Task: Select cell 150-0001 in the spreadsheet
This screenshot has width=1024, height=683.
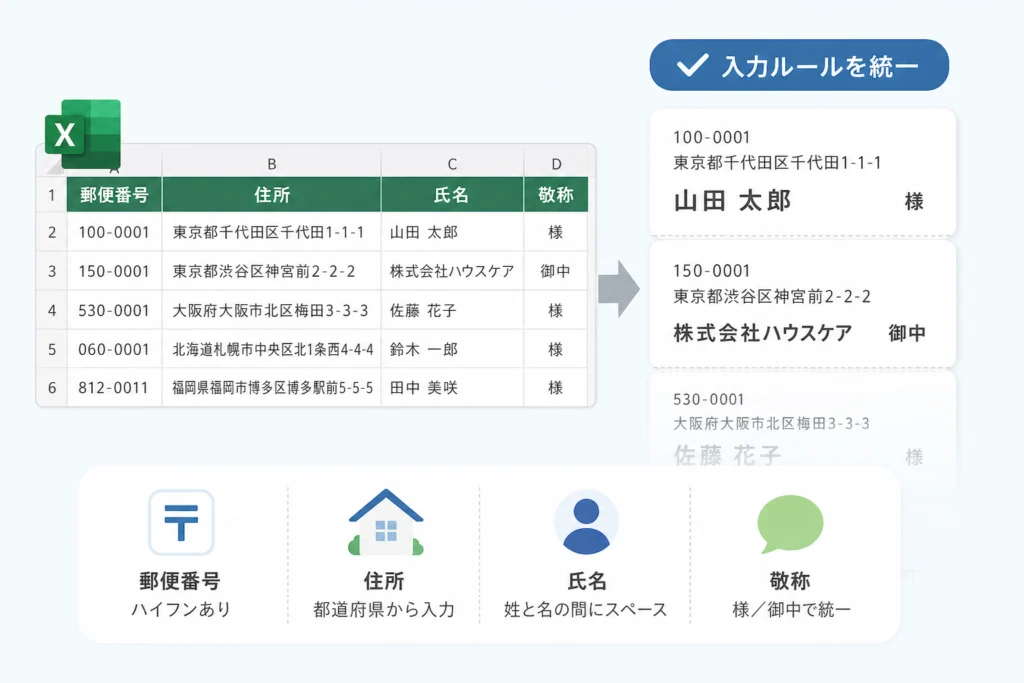Action: point(114,271)
